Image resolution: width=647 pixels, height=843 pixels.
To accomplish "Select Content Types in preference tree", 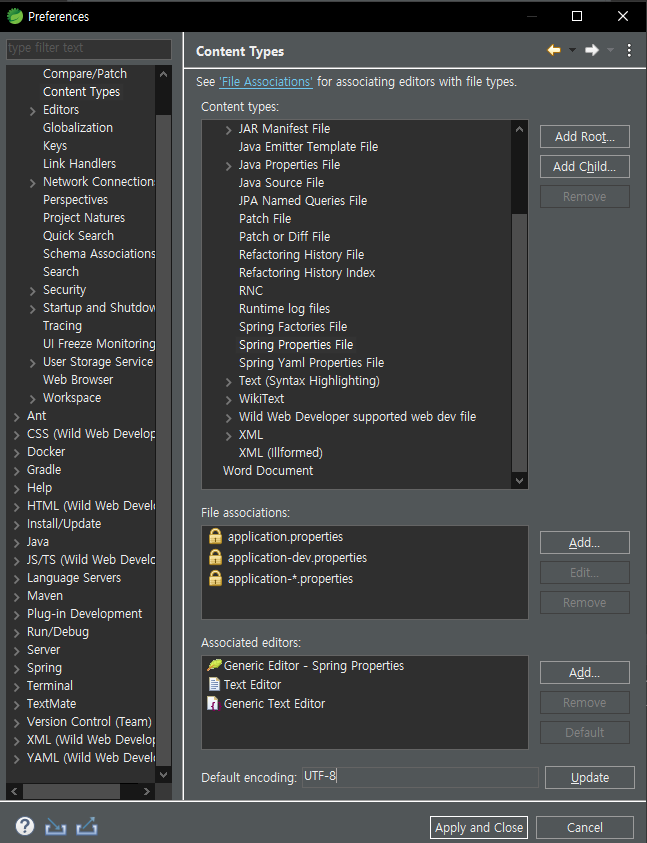I will pyautogui.click(x=81, y=91).
